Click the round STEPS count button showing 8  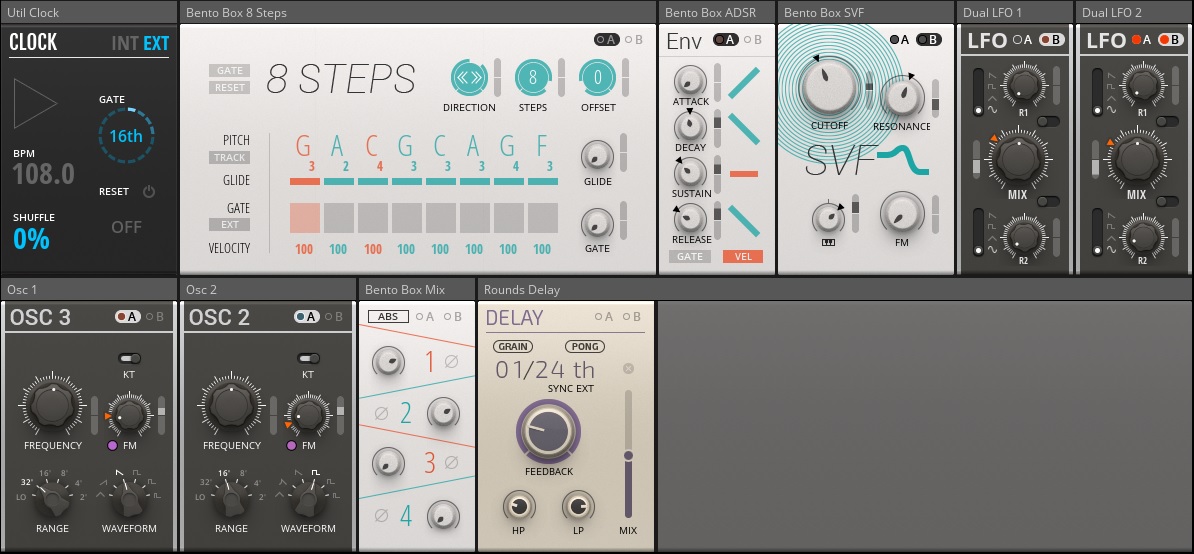533,77
